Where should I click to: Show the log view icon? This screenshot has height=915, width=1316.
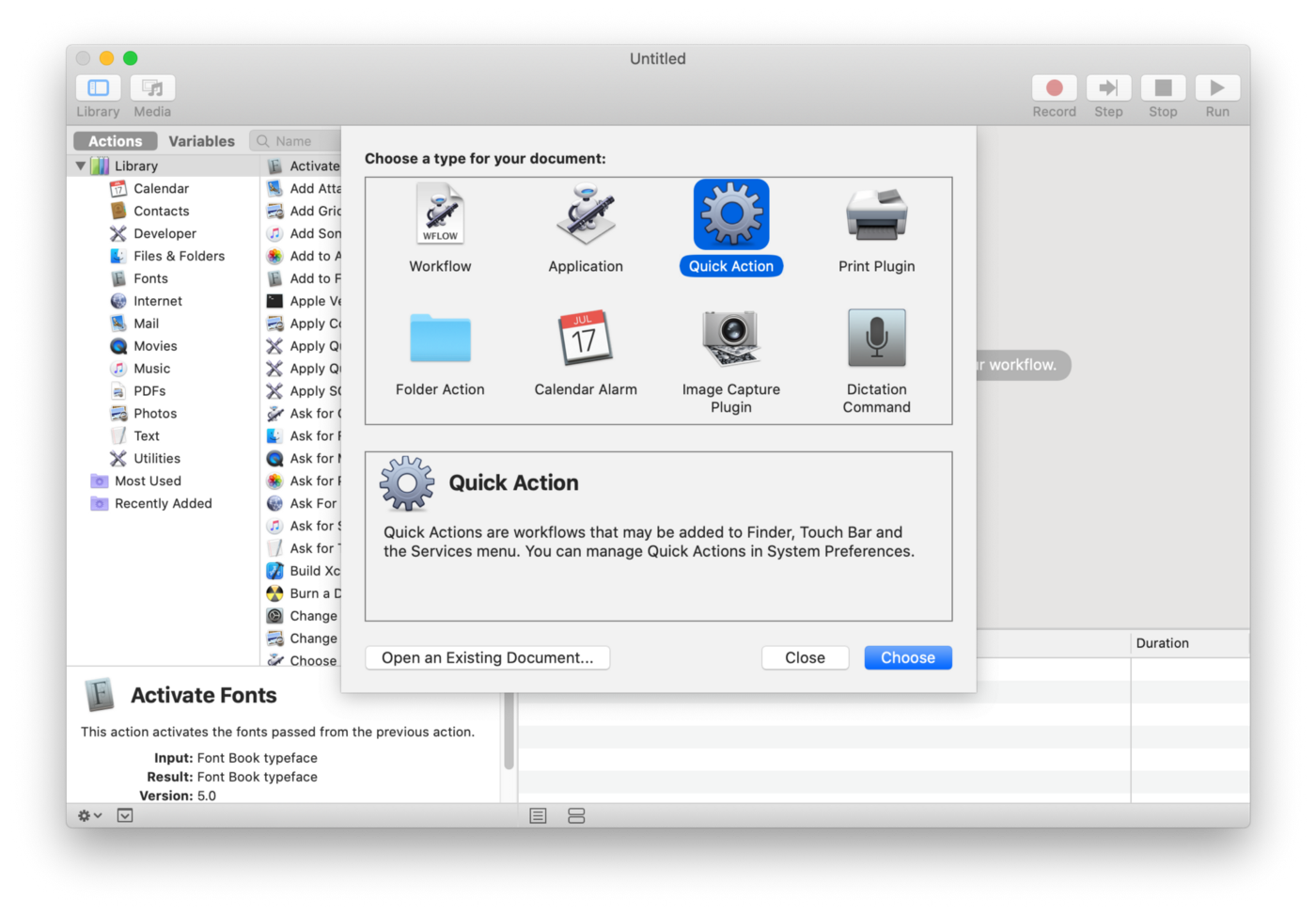pos(538,815)
